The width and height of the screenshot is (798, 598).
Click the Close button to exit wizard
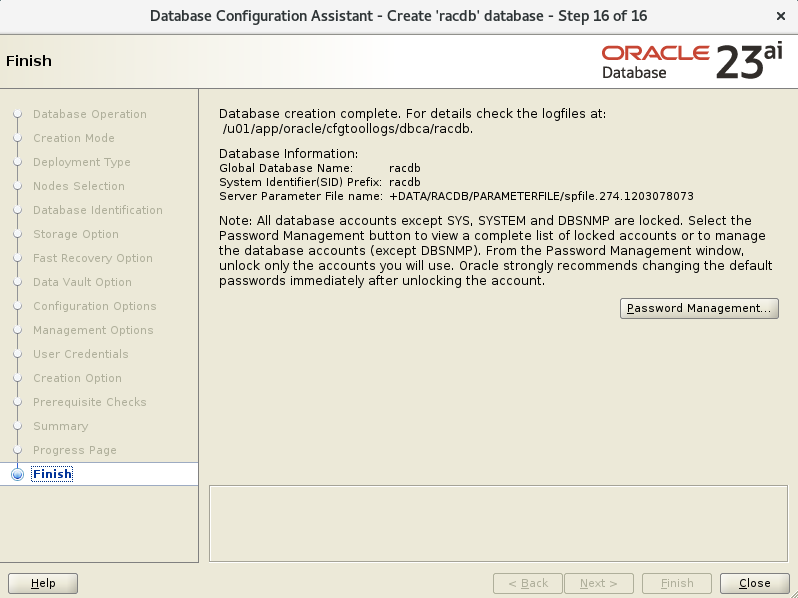(x=754, y=583)
